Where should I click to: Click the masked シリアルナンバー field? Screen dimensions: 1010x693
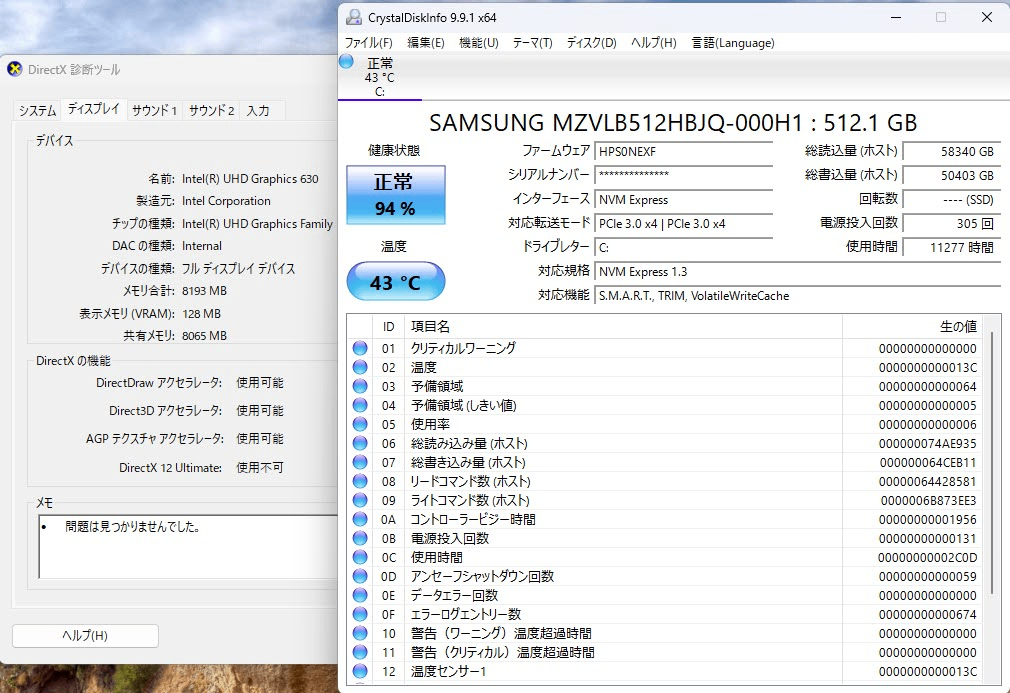pyautogui.click(x=683, y=175)
